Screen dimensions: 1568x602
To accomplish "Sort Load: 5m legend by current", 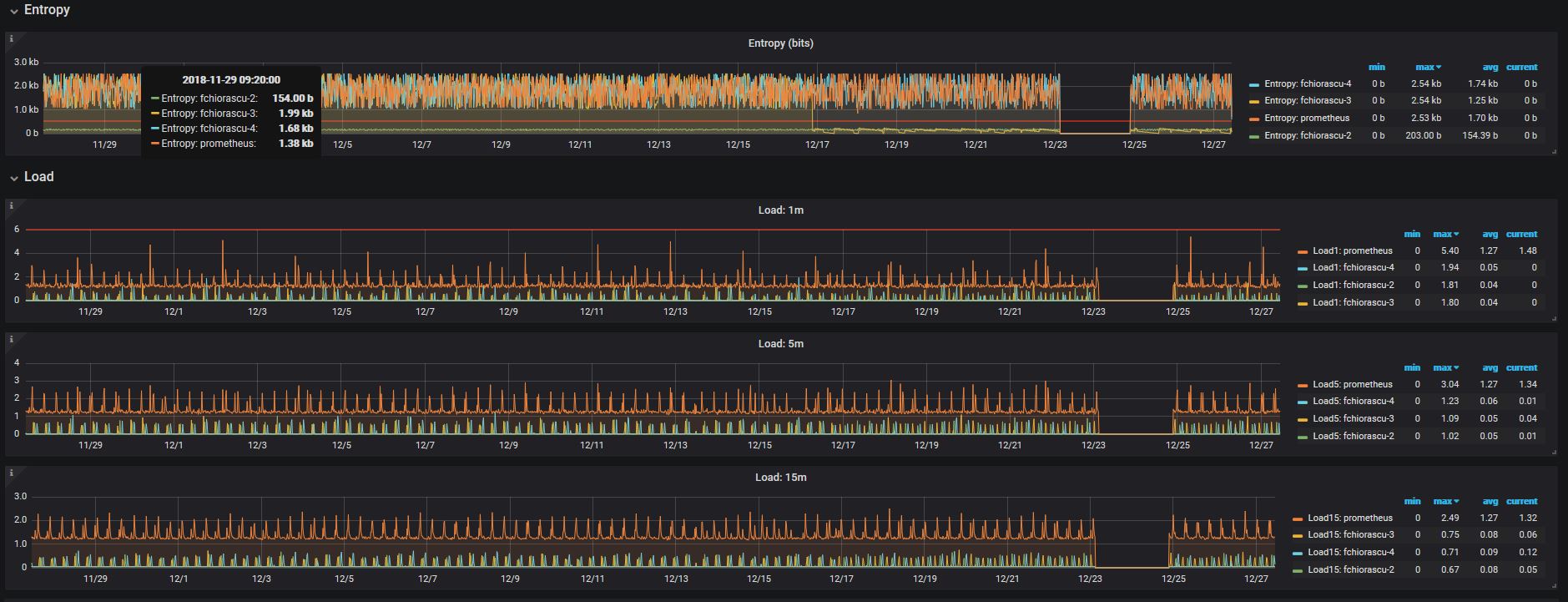I will point(1522,367).
